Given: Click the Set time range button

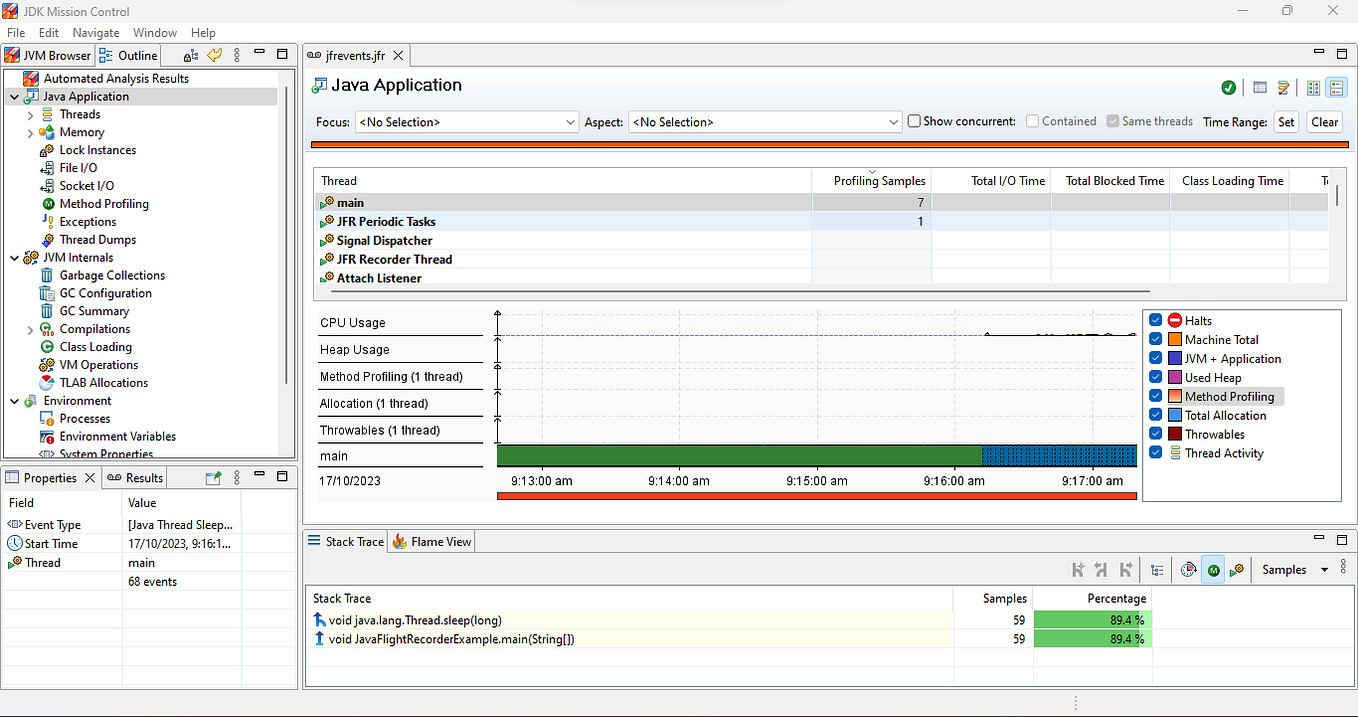Looking at the screenshot, I should (x=1286, y=121).
